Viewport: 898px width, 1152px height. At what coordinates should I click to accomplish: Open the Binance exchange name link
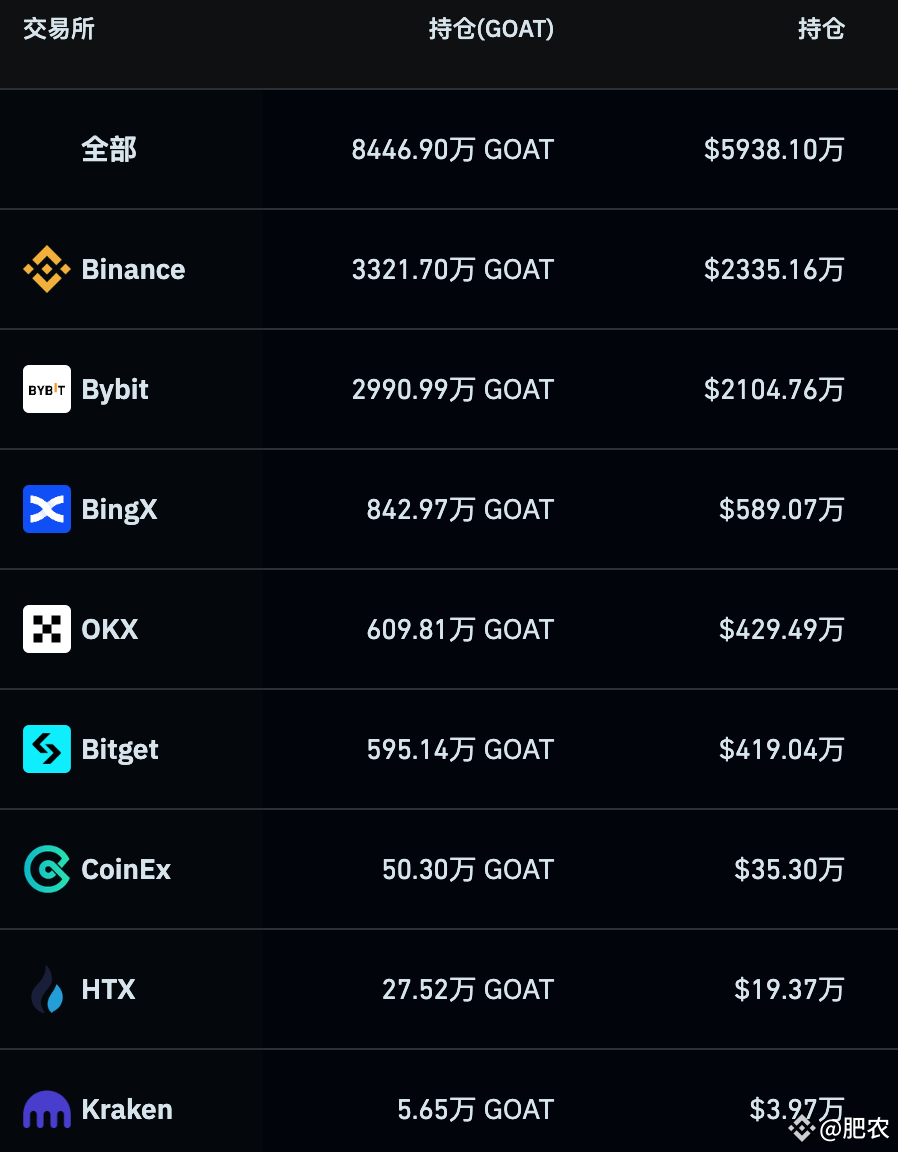pyautogui.click(x=133, y=269)
